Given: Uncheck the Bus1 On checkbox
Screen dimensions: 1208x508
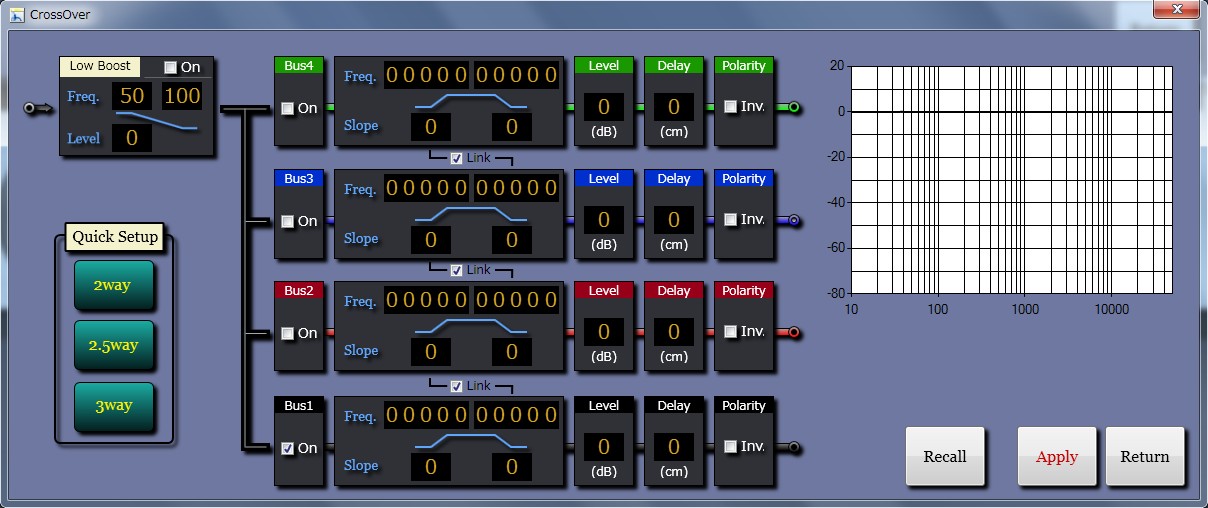Looking at the screenshot, I should (288, 449).
